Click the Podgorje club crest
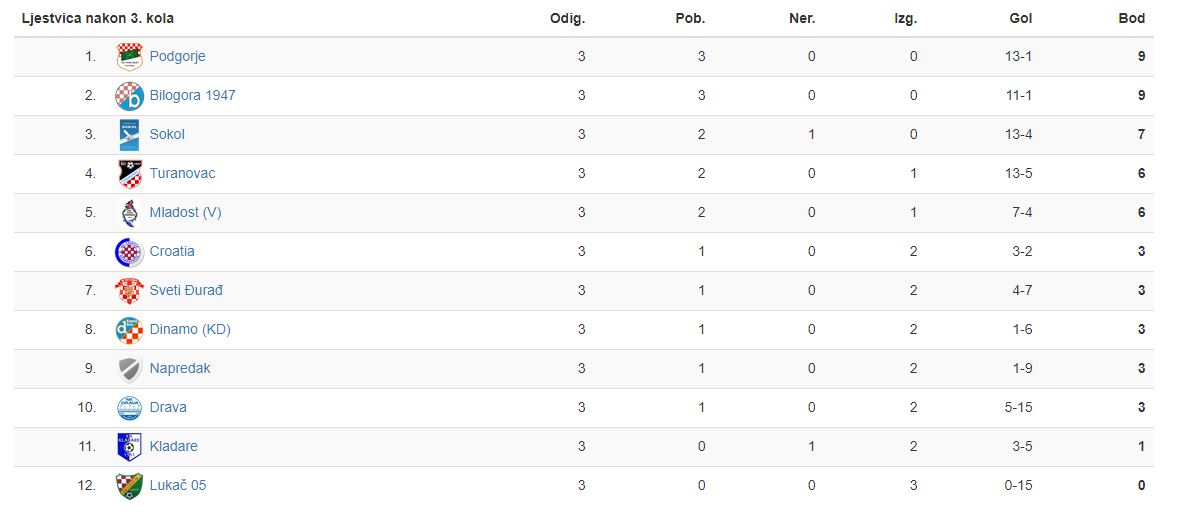1184x512 pixels. [129, 57]
